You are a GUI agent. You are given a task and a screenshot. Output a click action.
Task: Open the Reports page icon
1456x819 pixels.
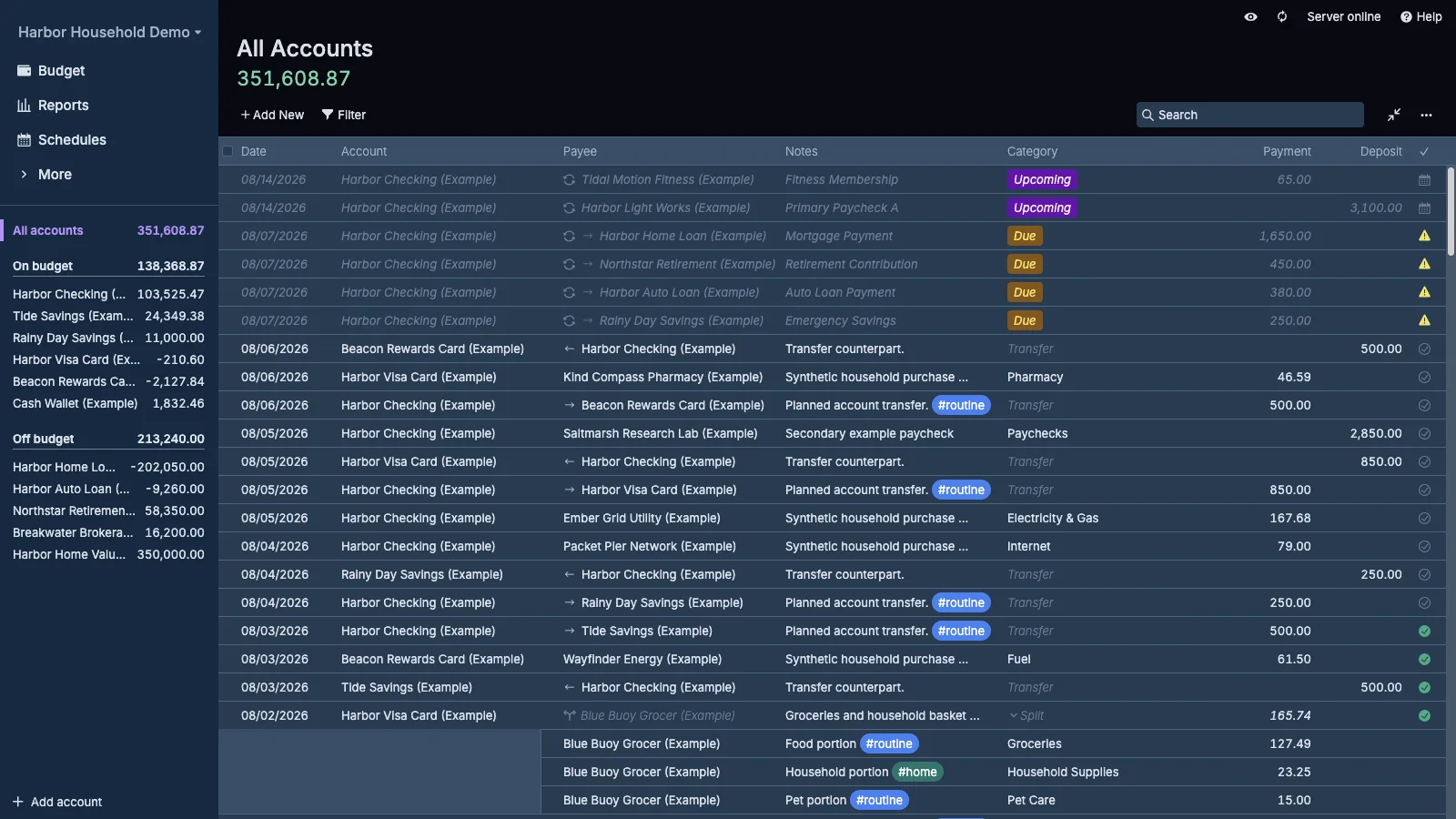24,106
